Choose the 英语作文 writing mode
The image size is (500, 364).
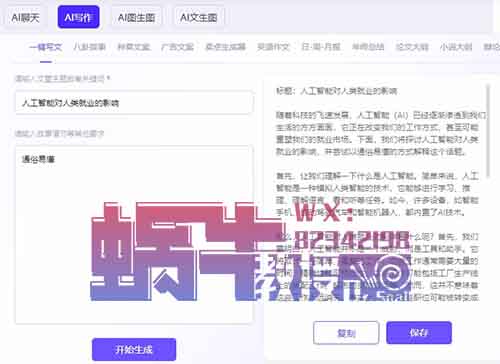pyautogui.click(x=273, y=47)
